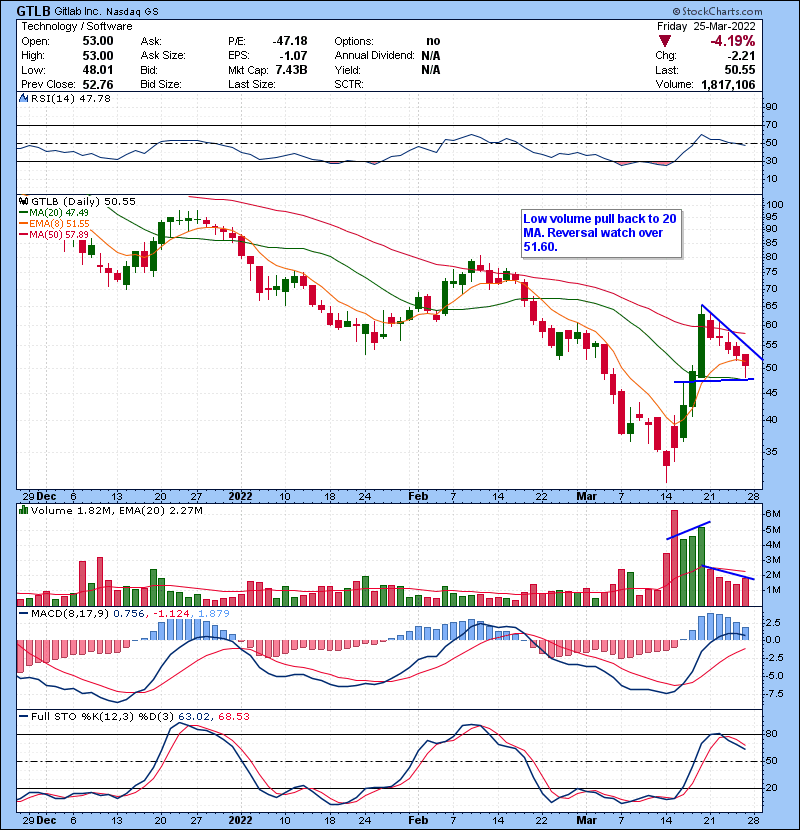This screenshot has width=800, height=830.
Task: Select the Open price value 53.00
Action: pos(98,41)
